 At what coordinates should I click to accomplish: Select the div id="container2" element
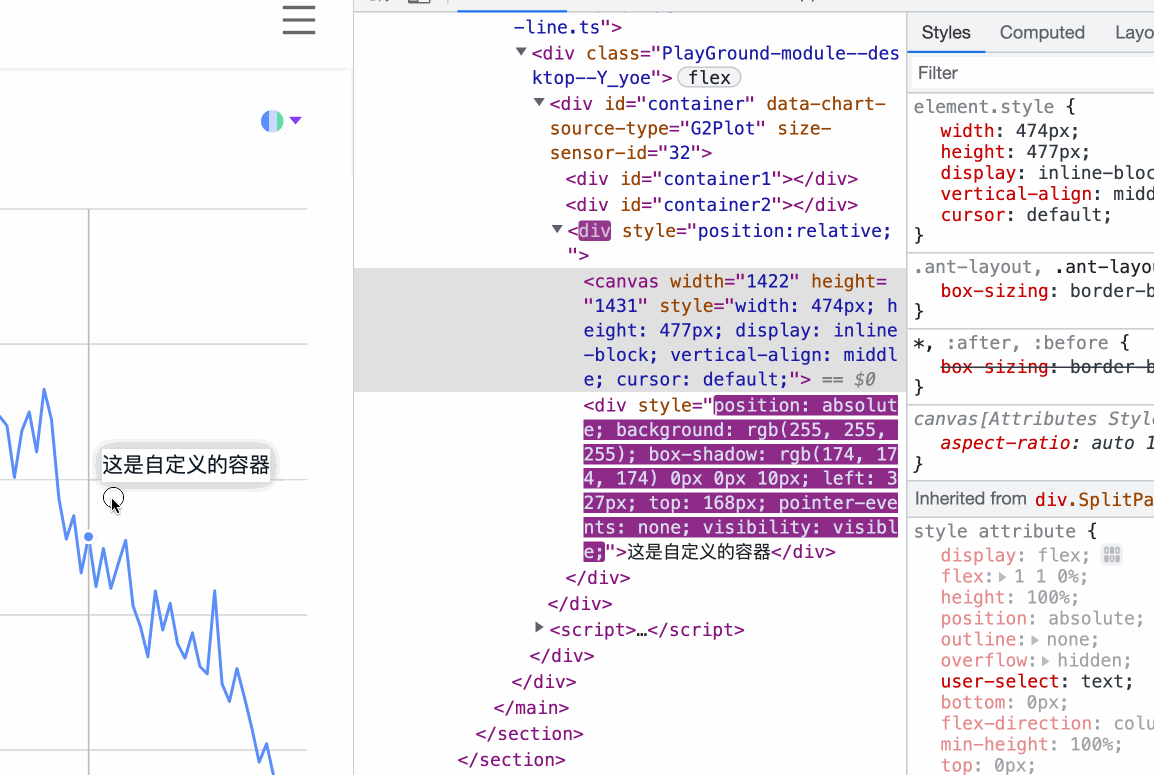(x=711, y=205)
